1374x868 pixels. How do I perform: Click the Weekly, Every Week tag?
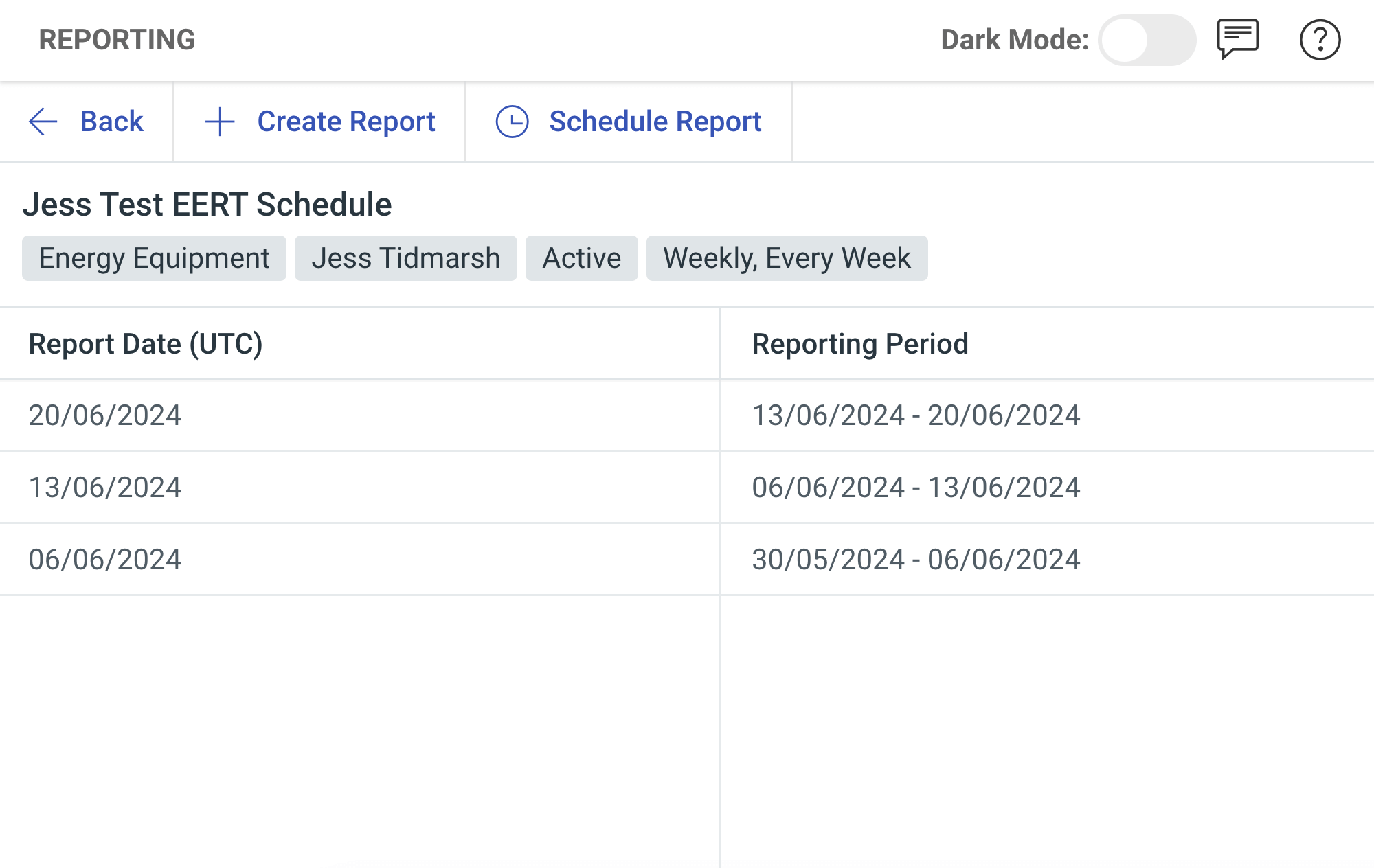pyautogui.click(x=787, y=258)
